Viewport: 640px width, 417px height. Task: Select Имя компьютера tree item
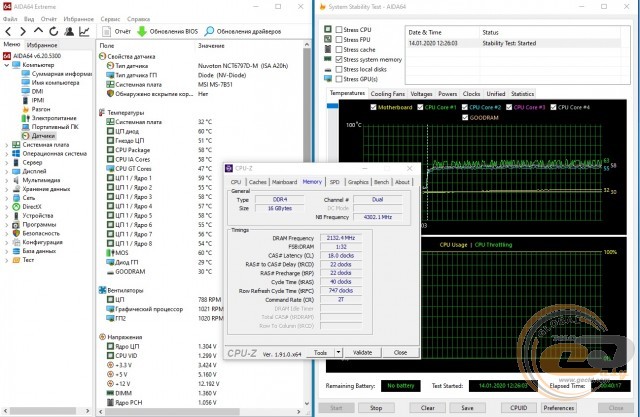(x=51, y=82)
